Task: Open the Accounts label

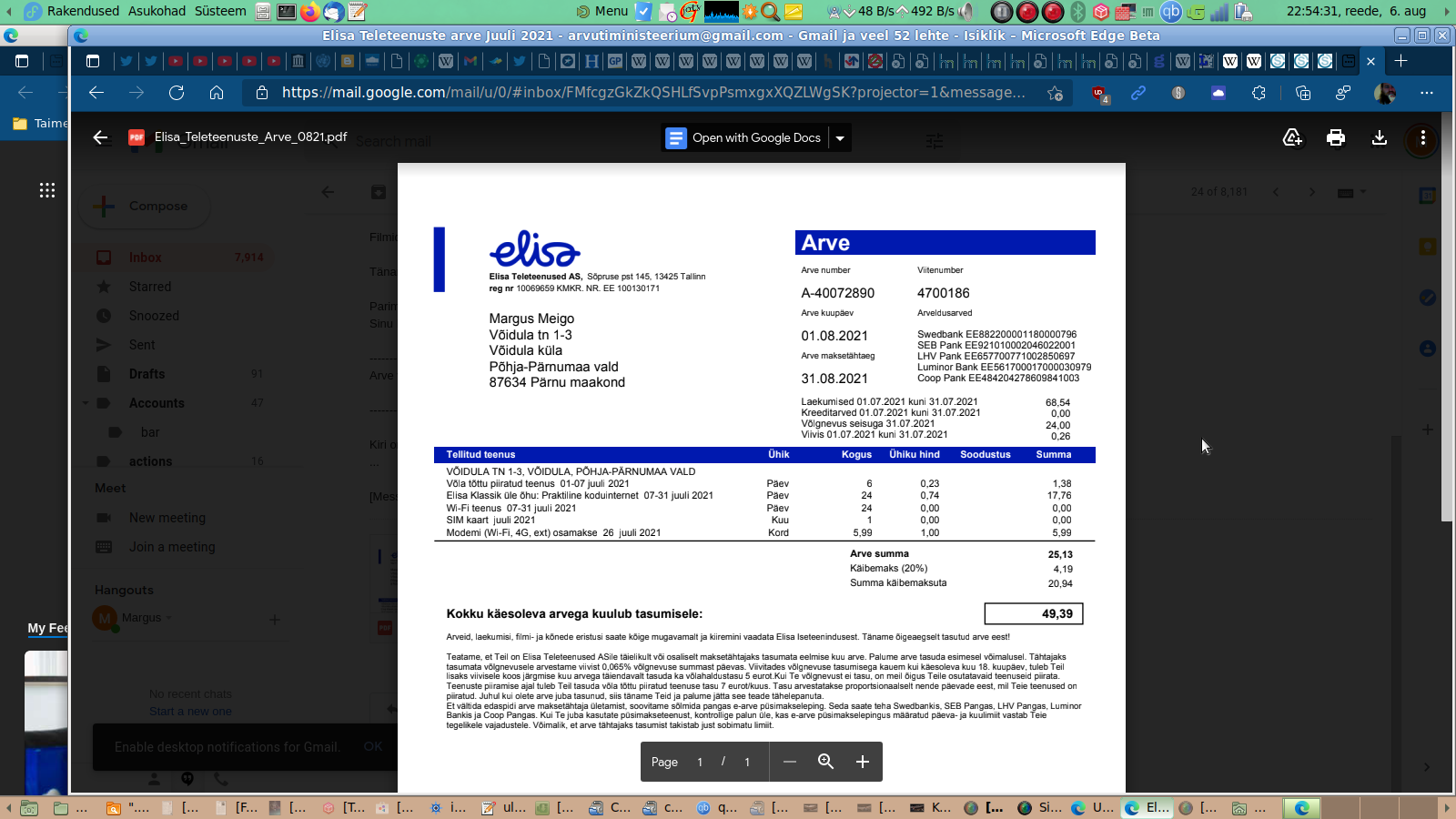Action: (x=157, y=403)
